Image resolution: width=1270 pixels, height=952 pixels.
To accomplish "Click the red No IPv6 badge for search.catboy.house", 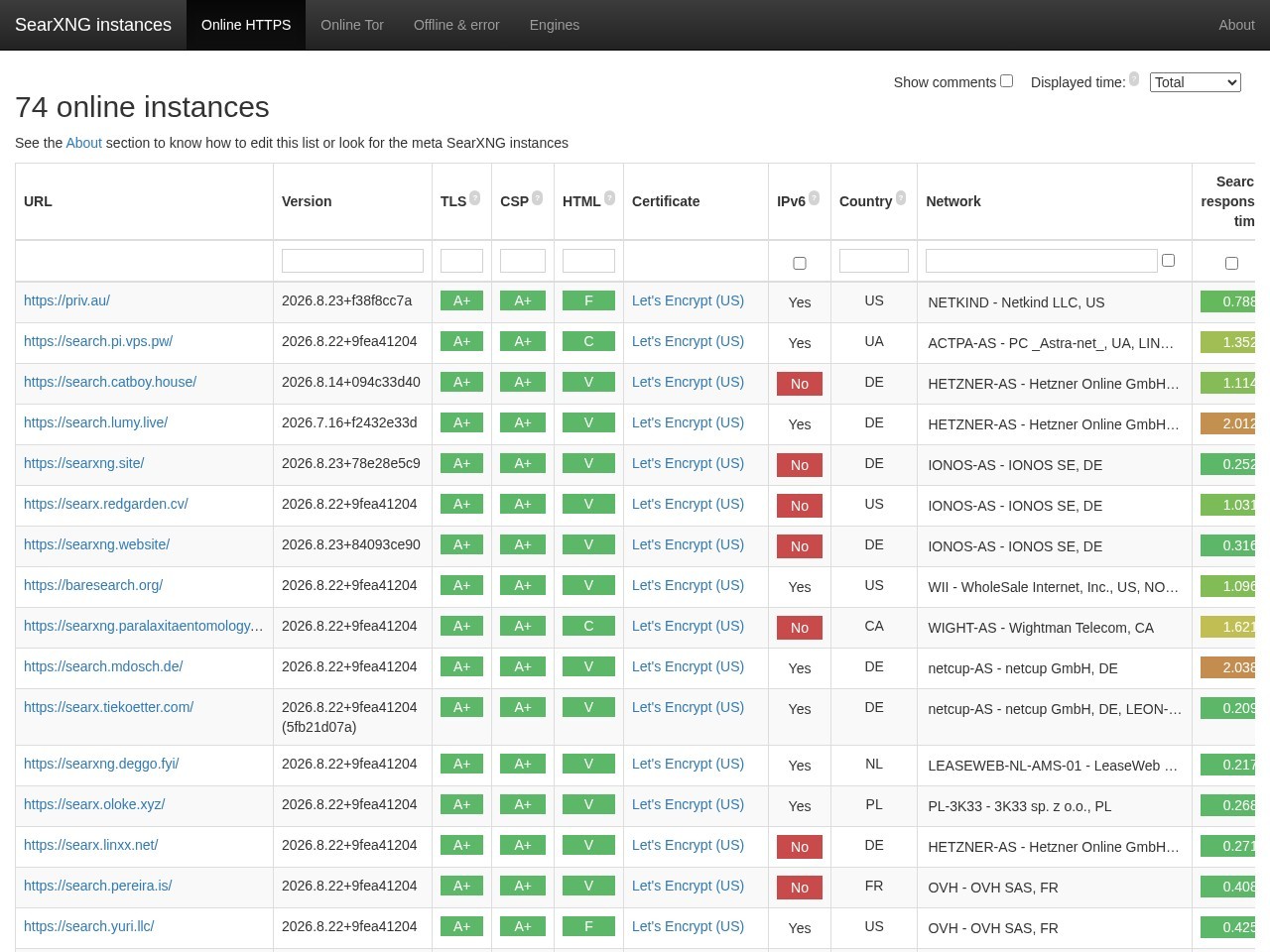I will [800, 384].
